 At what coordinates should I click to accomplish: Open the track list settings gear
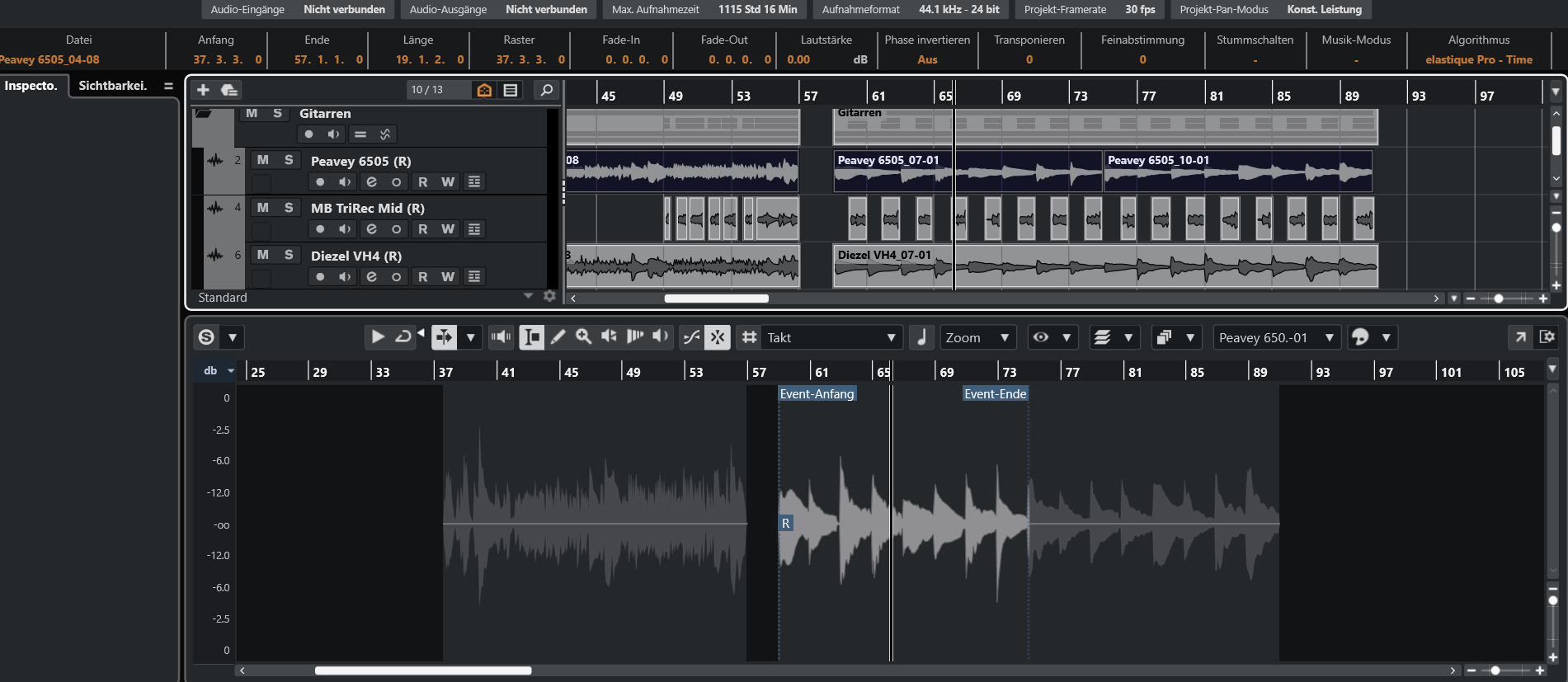pos(550,296)
